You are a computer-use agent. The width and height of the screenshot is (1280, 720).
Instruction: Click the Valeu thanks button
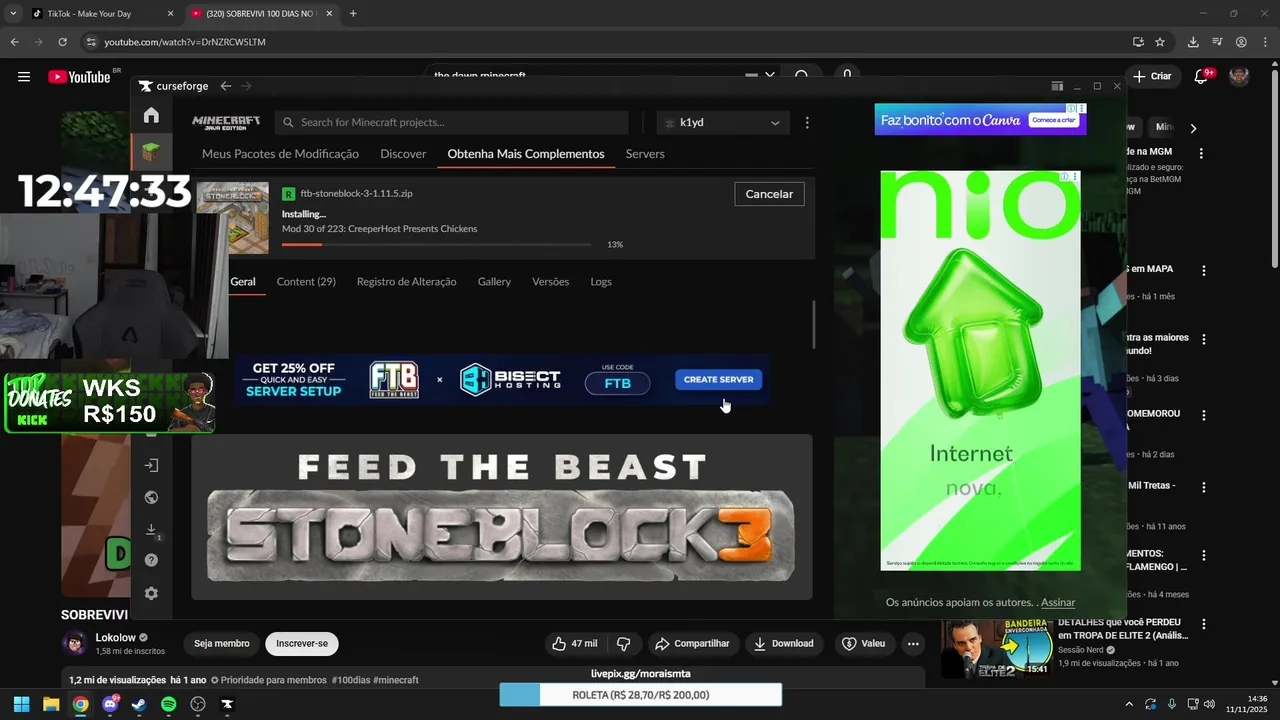864,643
